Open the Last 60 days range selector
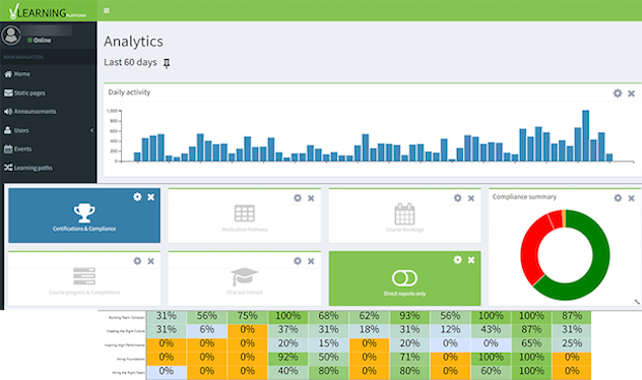This screenshot has width=642, height=380. tap(130, 62)
